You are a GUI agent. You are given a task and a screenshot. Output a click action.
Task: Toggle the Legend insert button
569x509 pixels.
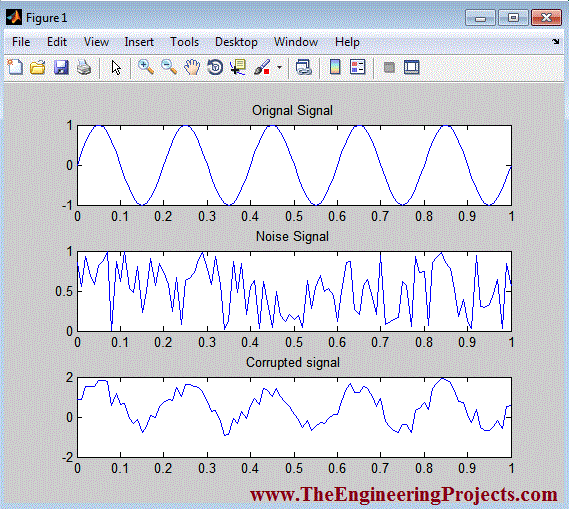357,67
